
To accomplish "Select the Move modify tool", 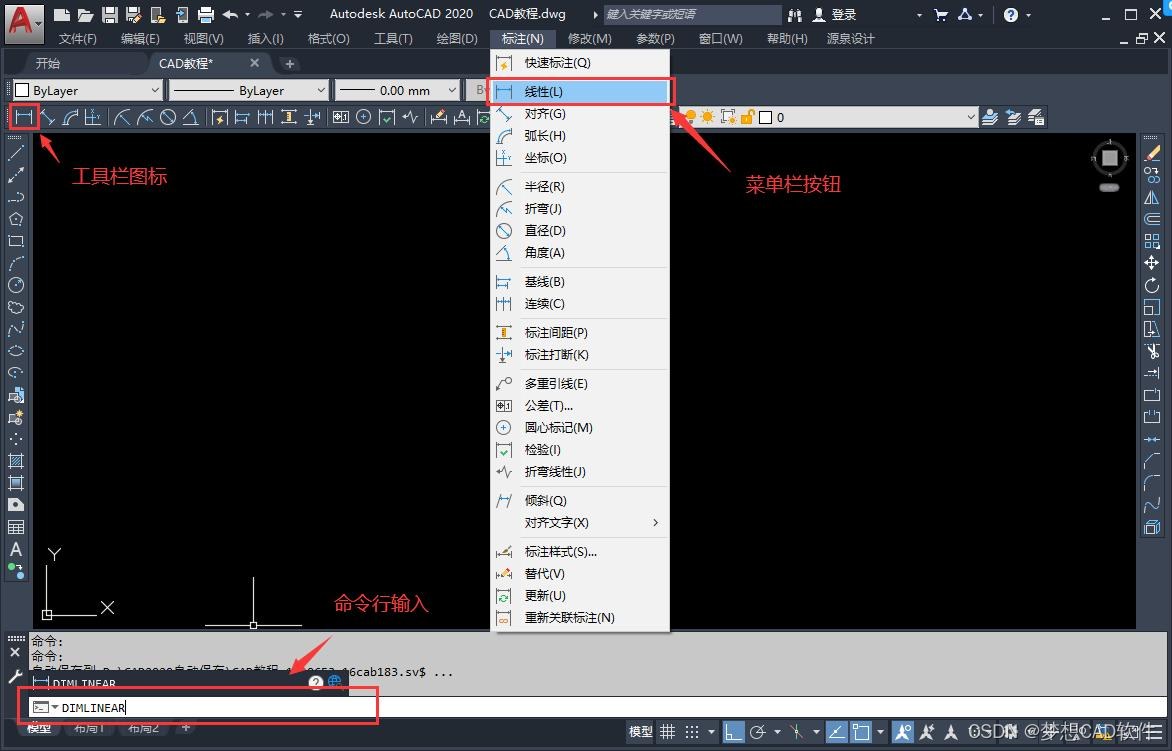I will point(1152,263).
